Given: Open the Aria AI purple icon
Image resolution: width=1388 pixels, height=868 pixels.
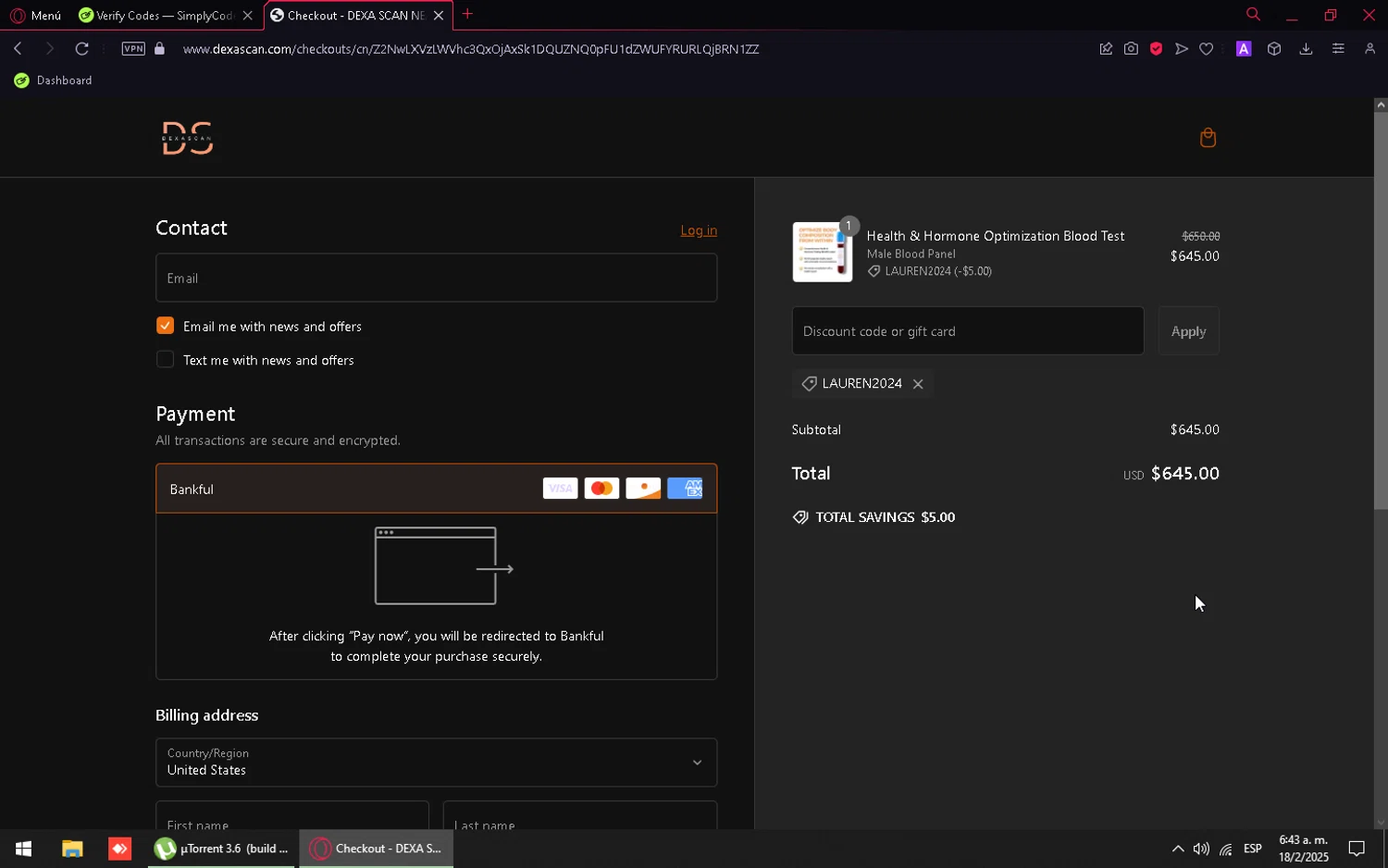Looking at the screenshot, I should coord(1244,48).
